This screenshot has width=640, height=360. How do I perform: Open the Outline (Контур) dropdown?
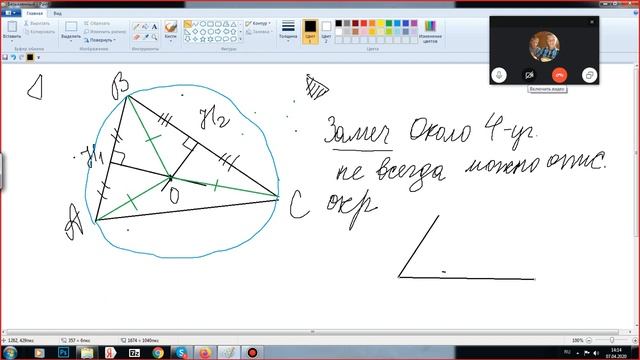click(x=258, y=24)
